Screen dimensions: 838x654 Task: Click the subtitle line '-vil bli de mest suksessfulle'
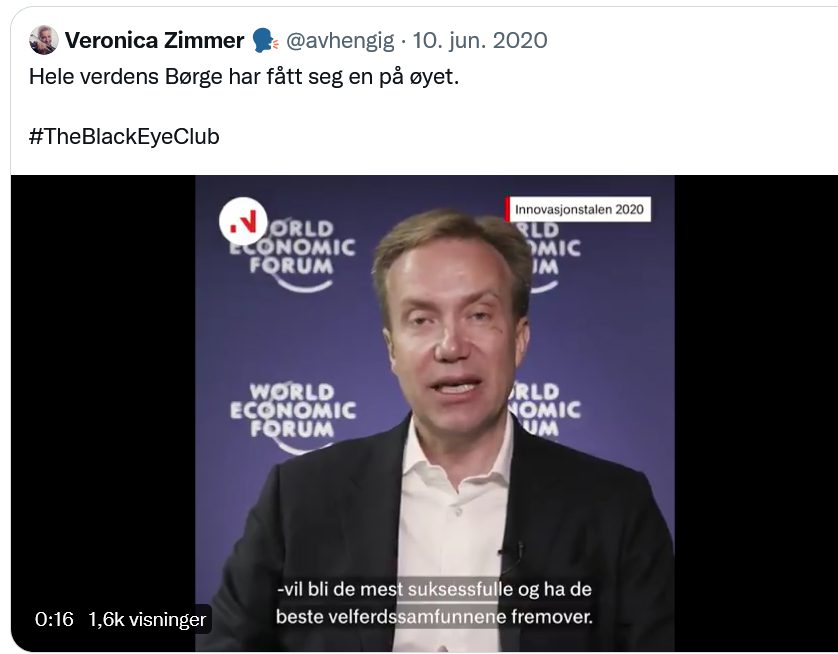434,589
